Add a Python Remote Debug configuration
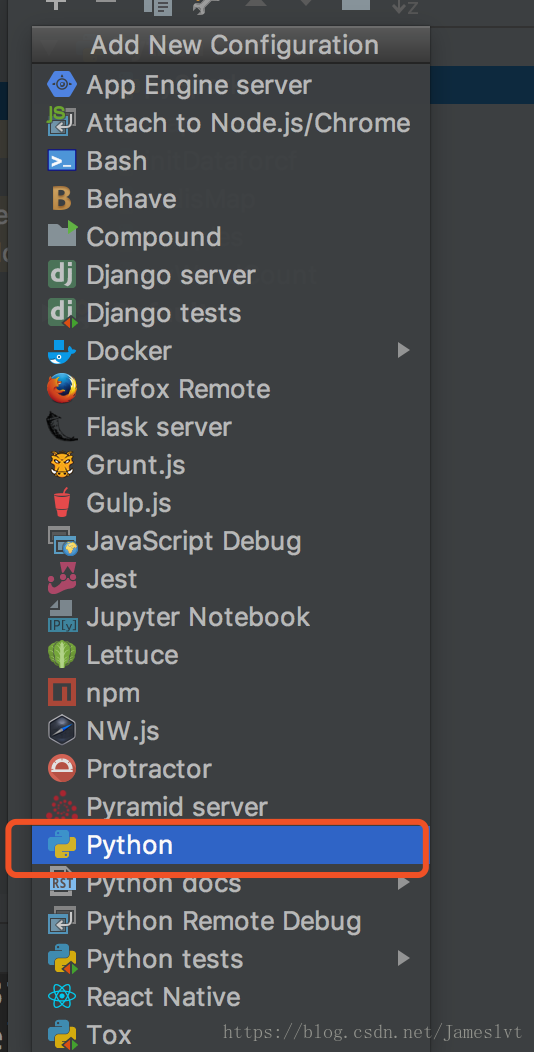This screenshot has height=1052, width=534. click(x=231, y=921)
